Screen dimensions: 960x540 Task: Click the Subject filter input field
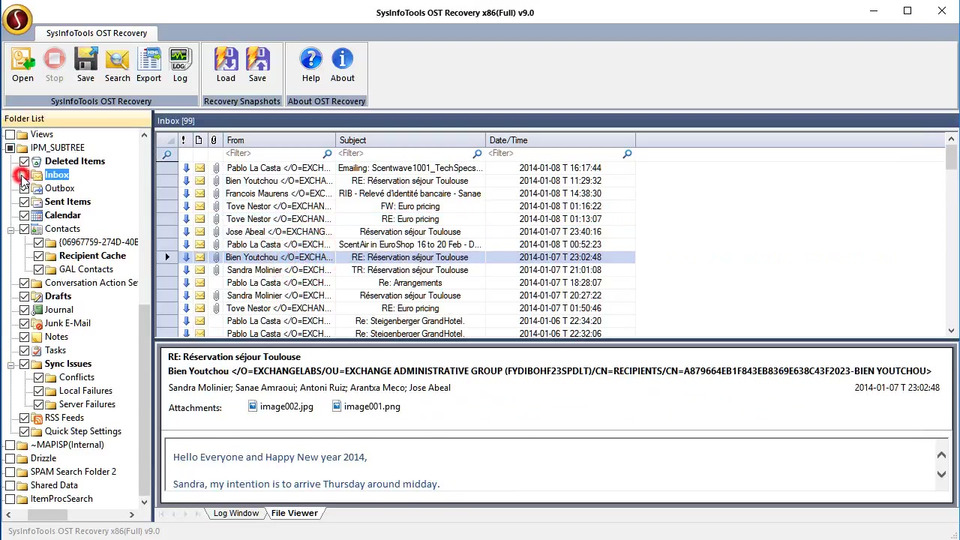pos(404,154)
